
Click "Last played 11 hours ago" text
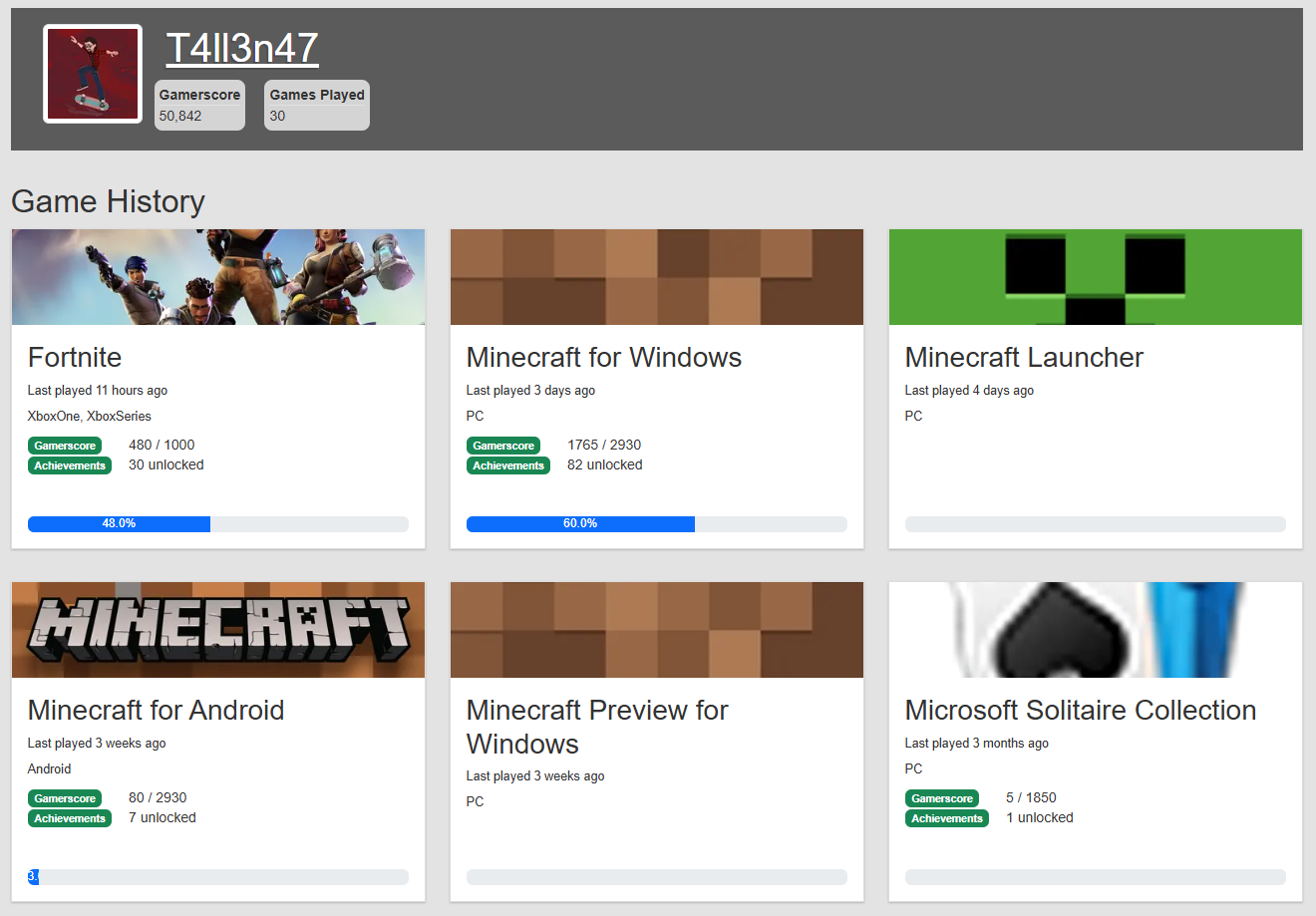point(98,390)
